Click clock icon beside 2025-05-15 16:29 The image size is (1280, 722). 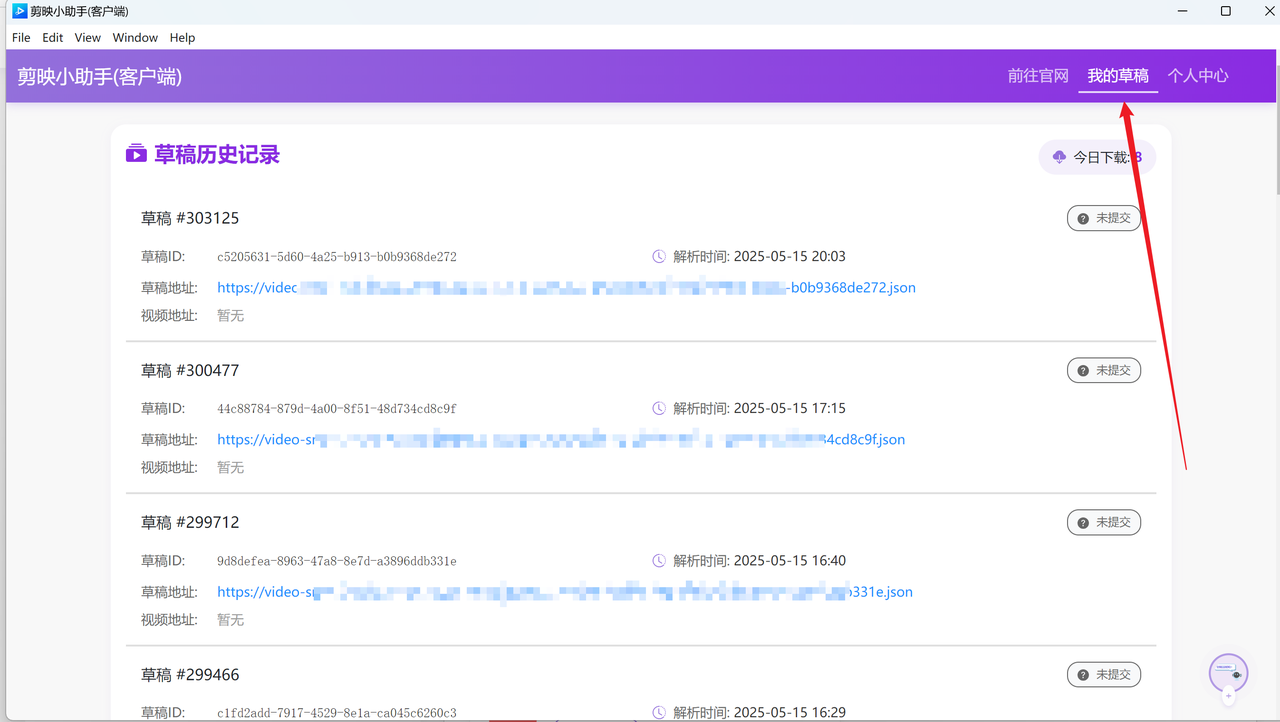[659, 713]
